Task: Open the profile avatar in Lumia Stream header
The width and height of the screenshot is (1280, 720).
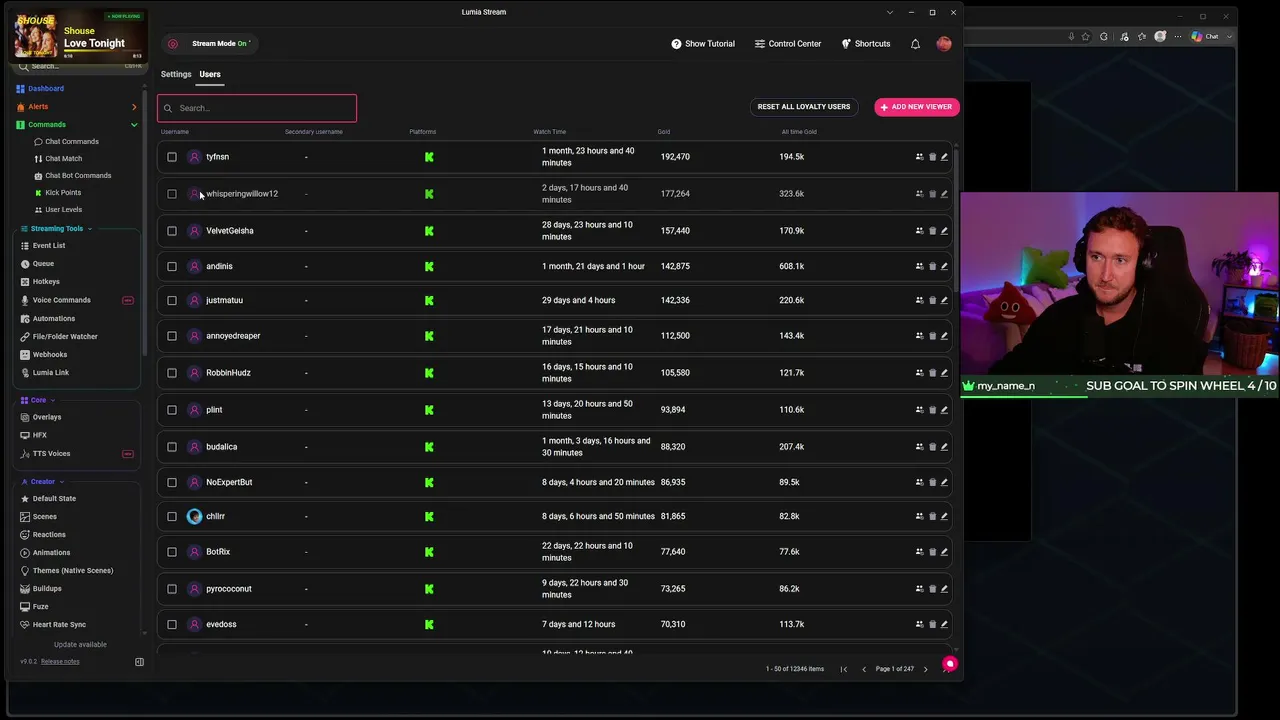Action: click(x=944, y=44)
